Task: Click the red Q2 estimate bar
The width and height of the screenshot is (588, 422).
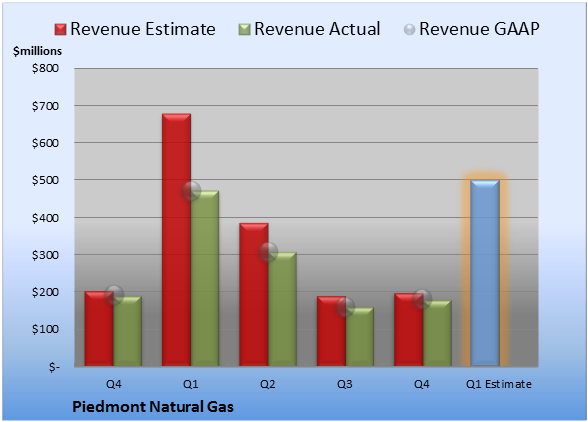Action: 254,294
